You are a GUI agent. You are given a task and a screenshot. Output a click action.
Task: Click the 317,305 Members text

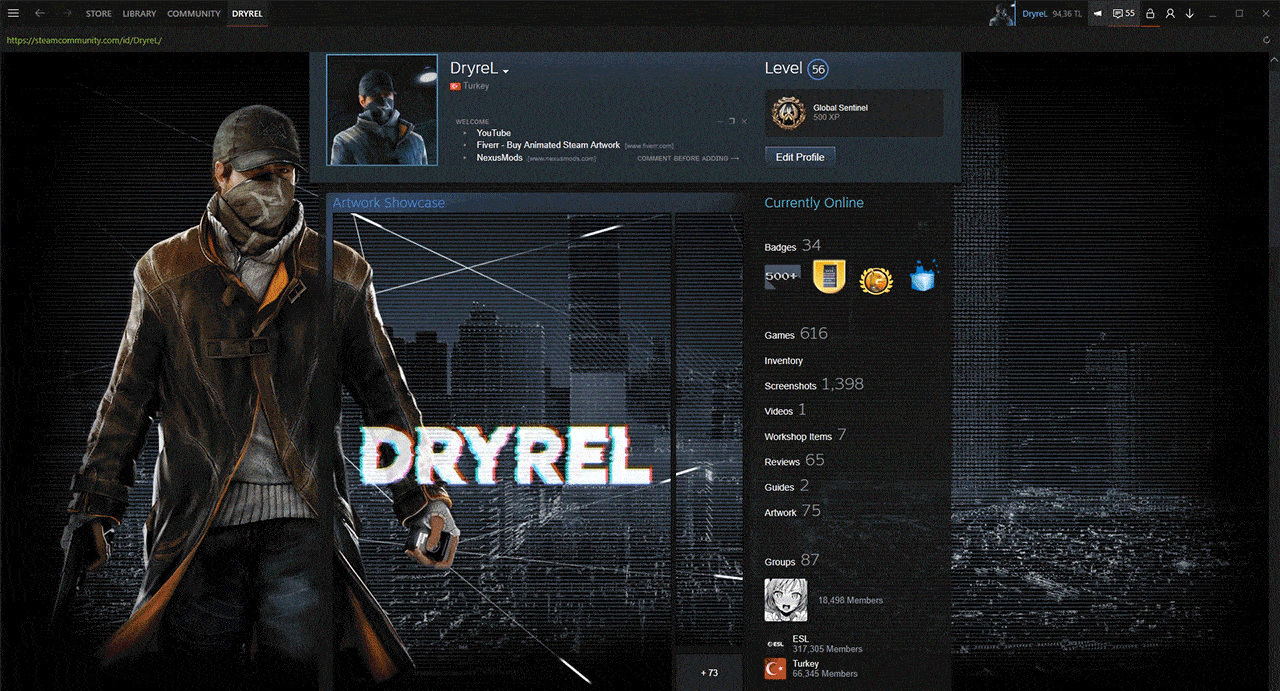(827, 649)
